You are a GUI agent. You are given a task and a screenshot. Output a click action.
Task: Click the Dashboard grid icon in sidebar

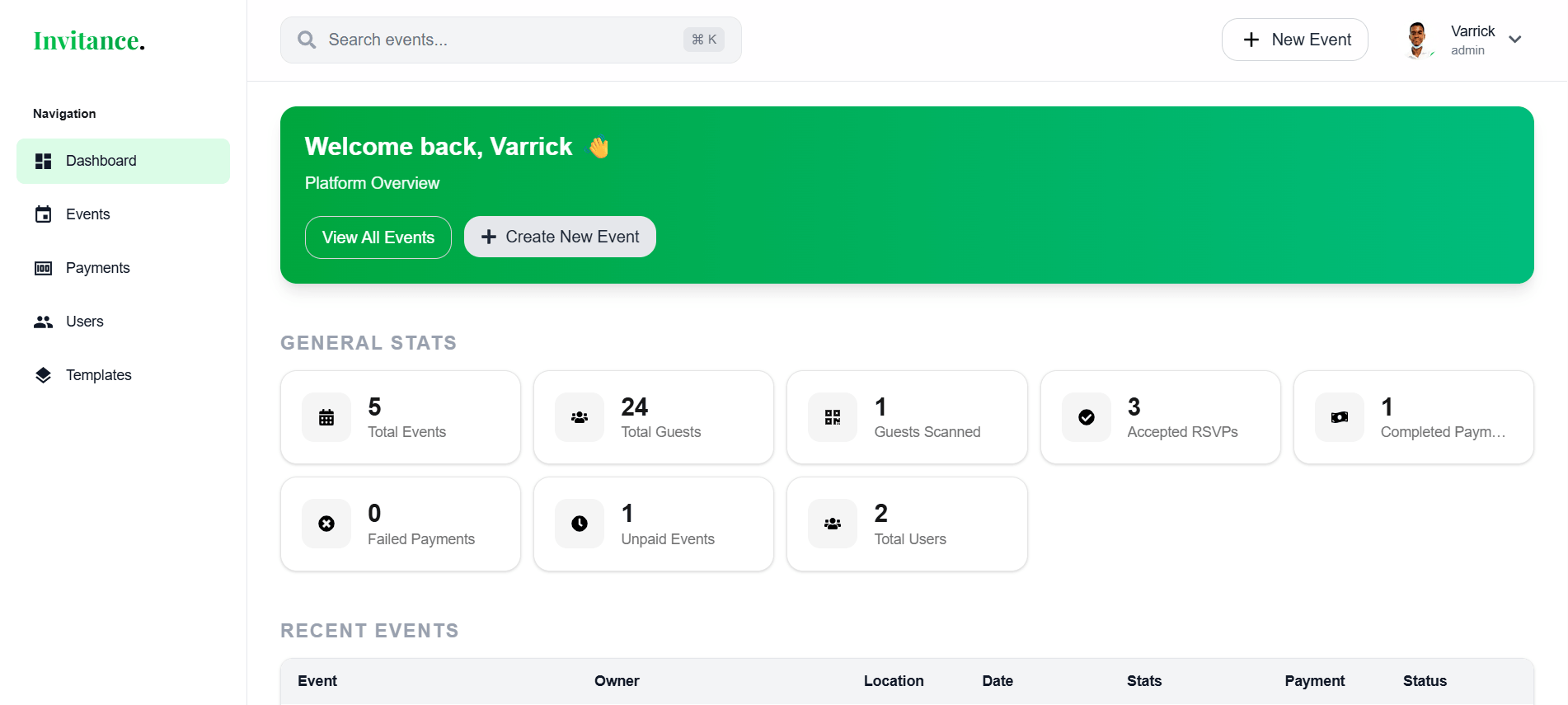[44, 161]
